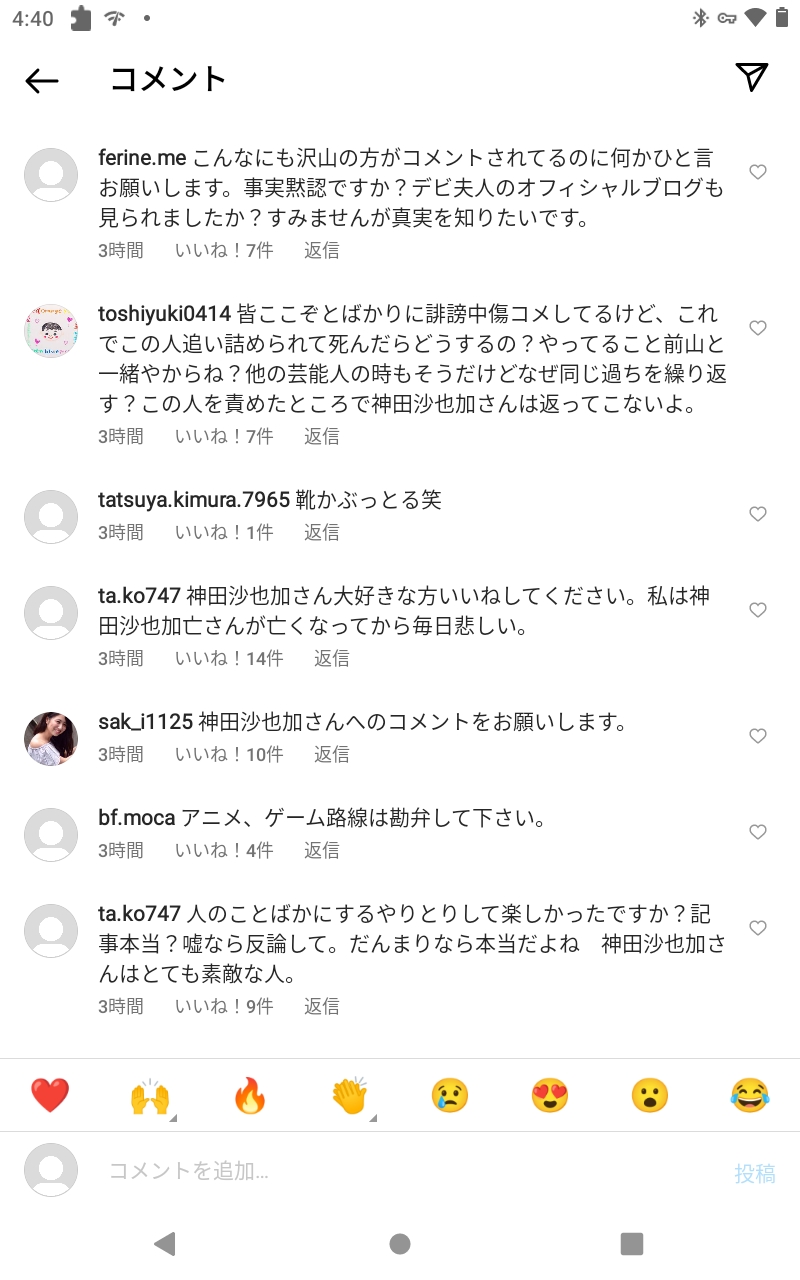Reply to tatsuya.kimura.7965's comment
This screenshot has height=1280, width=800.
click(x=321, y=532)
